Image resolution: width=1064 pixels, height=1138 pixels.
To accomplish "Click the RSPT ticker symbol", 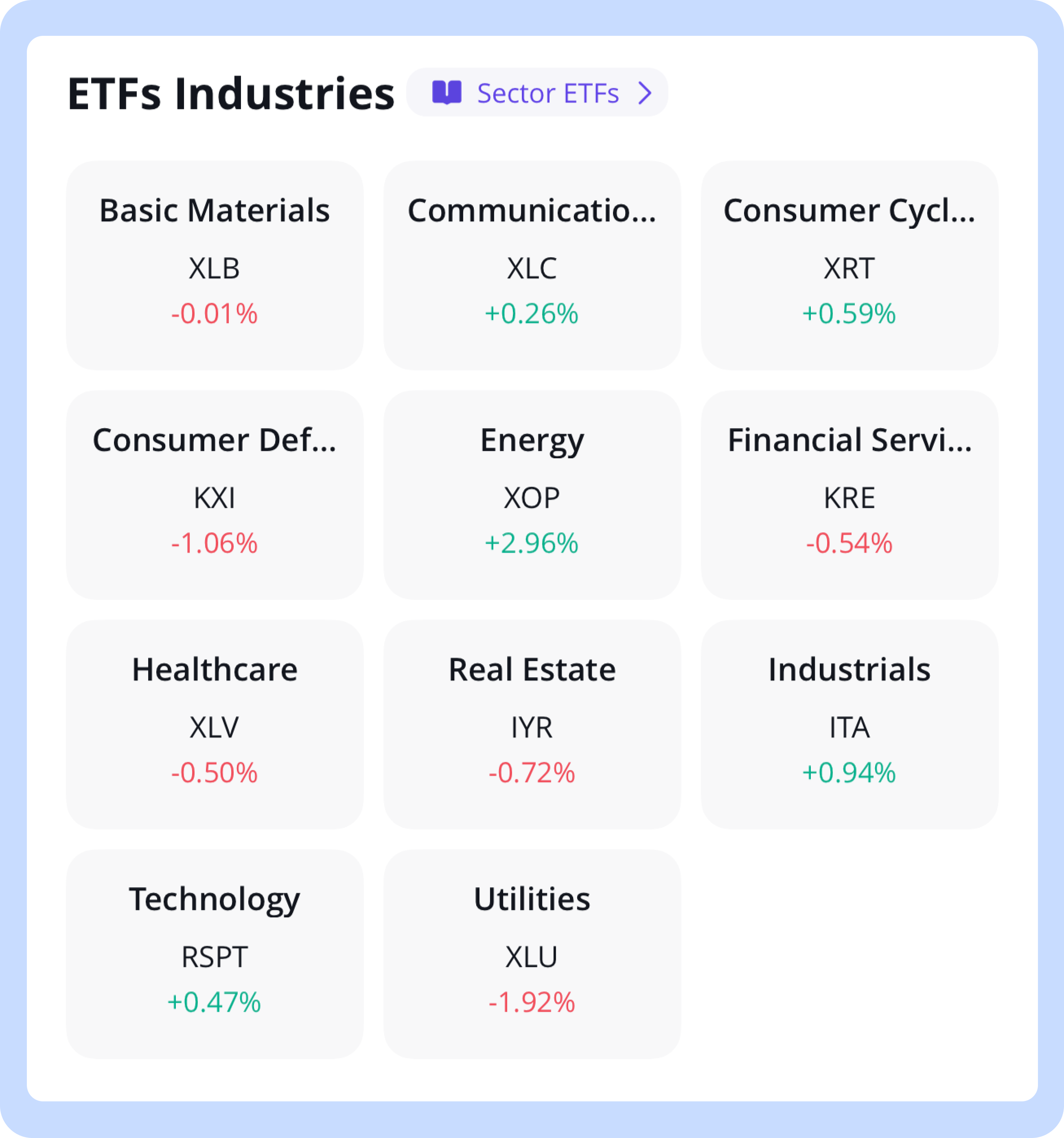I will click(x=215, y=956).
